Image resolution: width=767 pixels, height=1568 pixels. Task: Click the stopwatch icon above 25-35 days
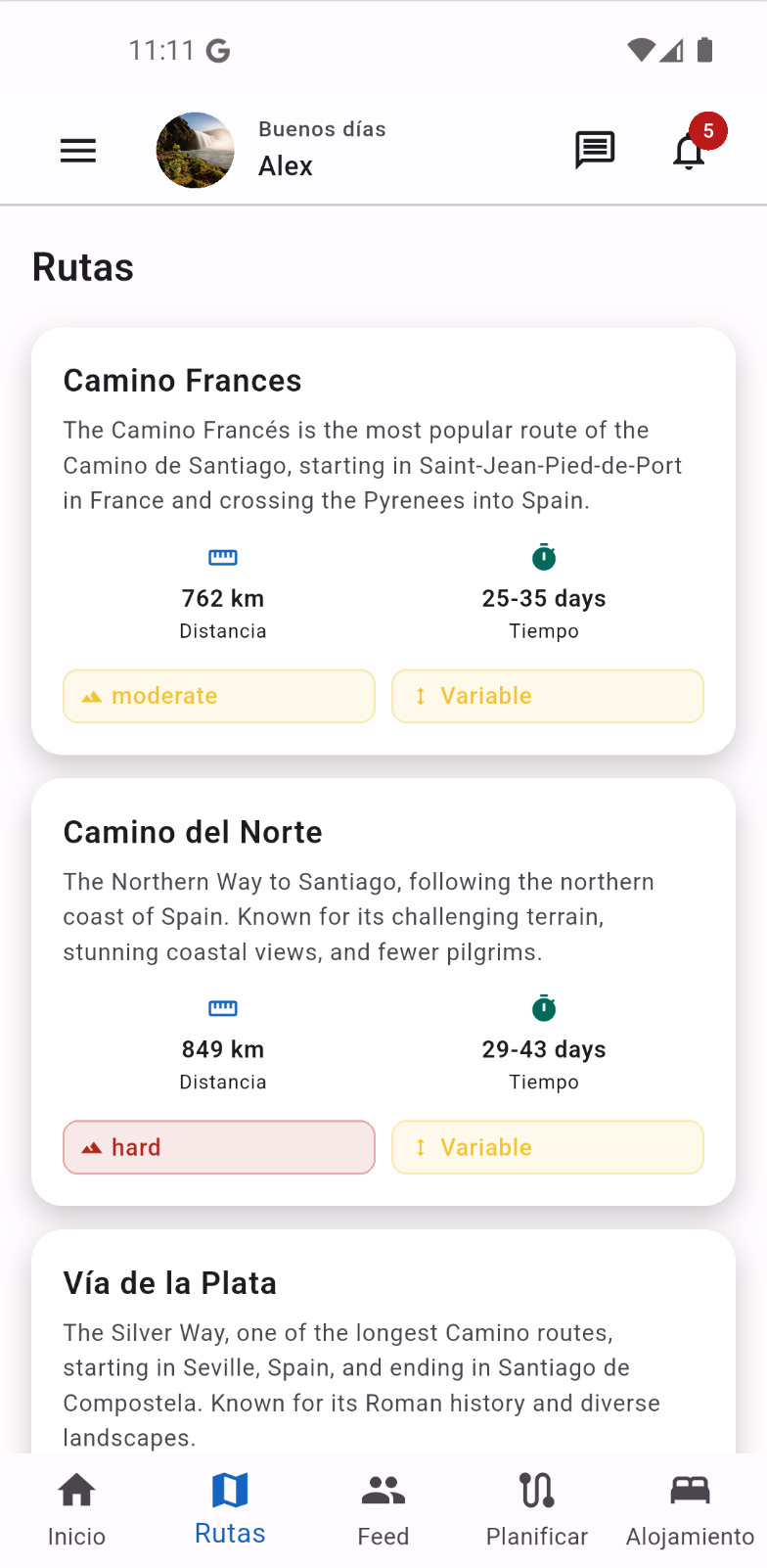(x=544, y=558)
